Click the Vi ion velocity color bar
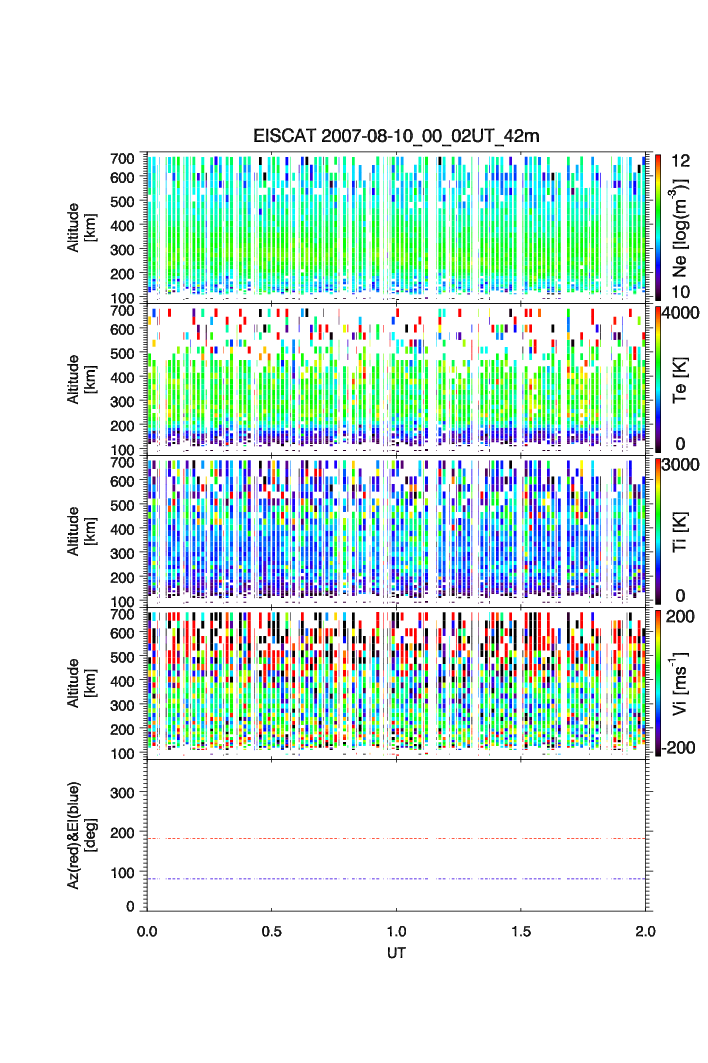Screen dimensions: 708x1063 pyautogui.click(x=657, y=683)
